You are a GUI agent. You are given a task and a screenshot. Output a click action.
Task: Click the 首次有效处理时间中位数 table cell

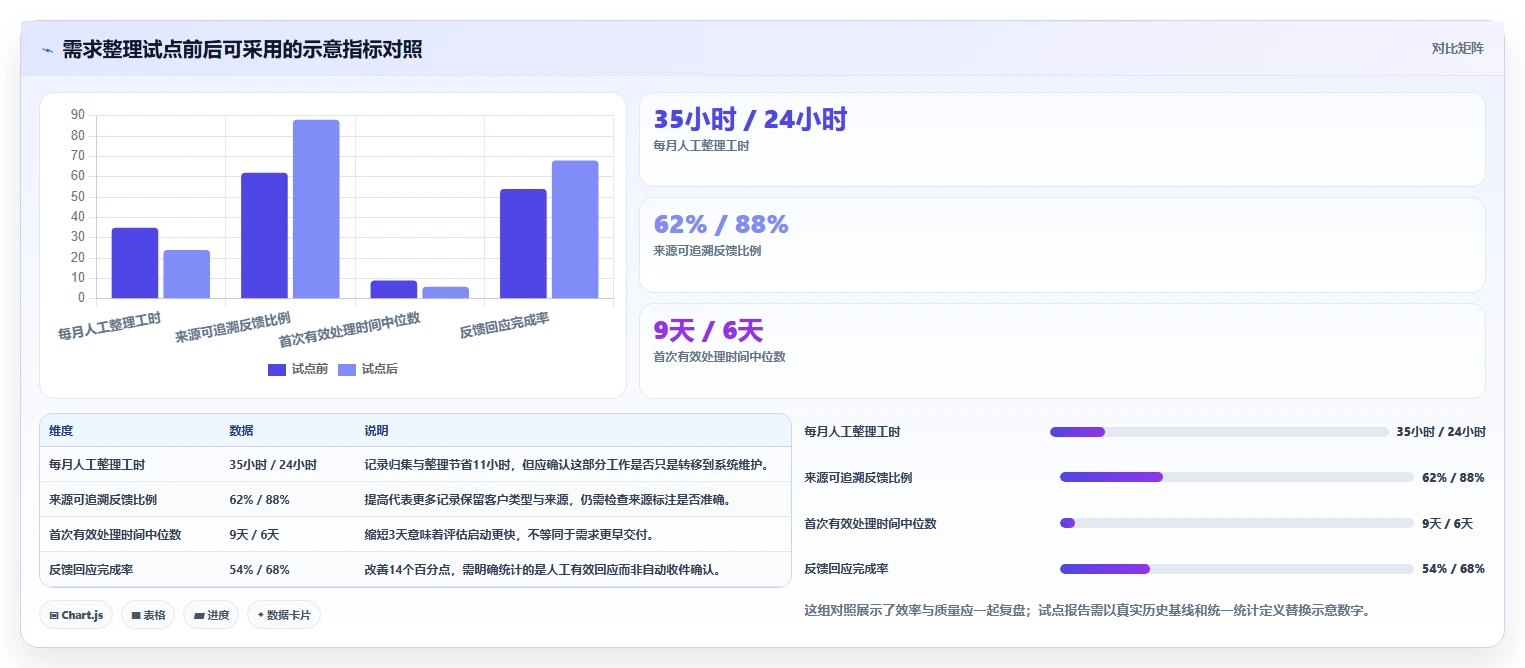click(x=115, y=534)
